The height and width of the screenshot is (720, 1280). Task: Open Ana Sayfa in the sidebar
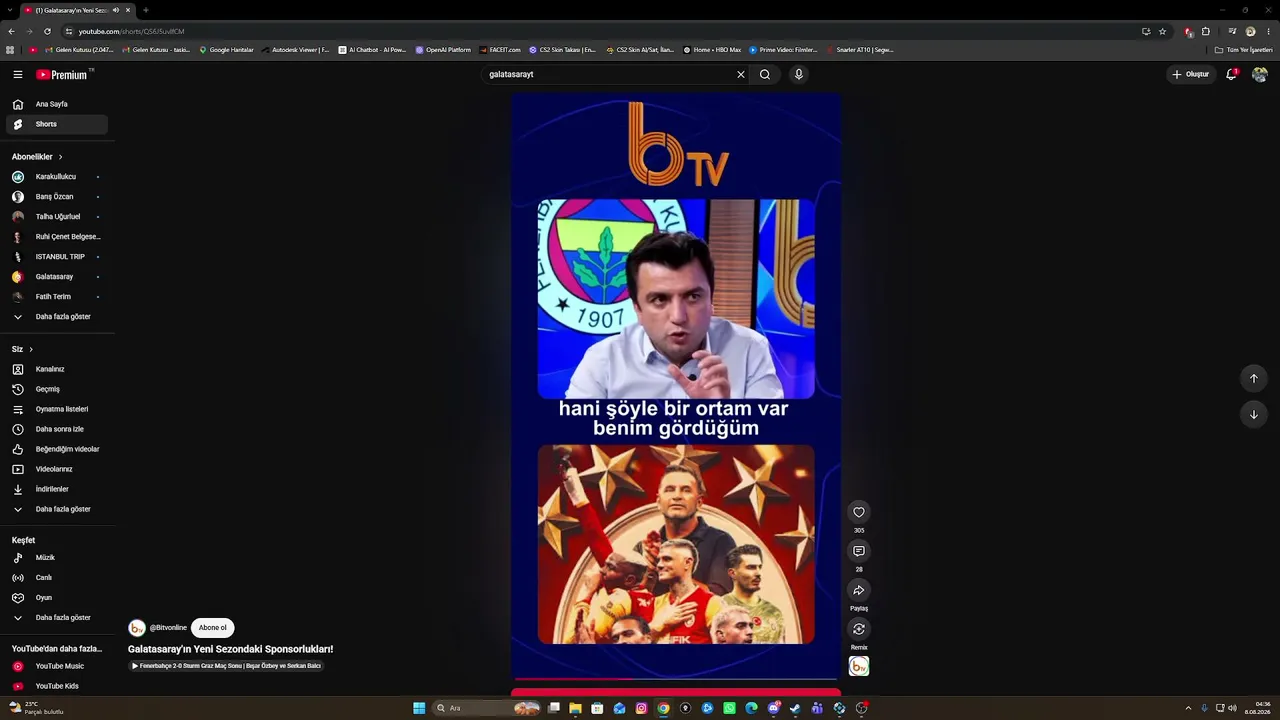point(57,104)
